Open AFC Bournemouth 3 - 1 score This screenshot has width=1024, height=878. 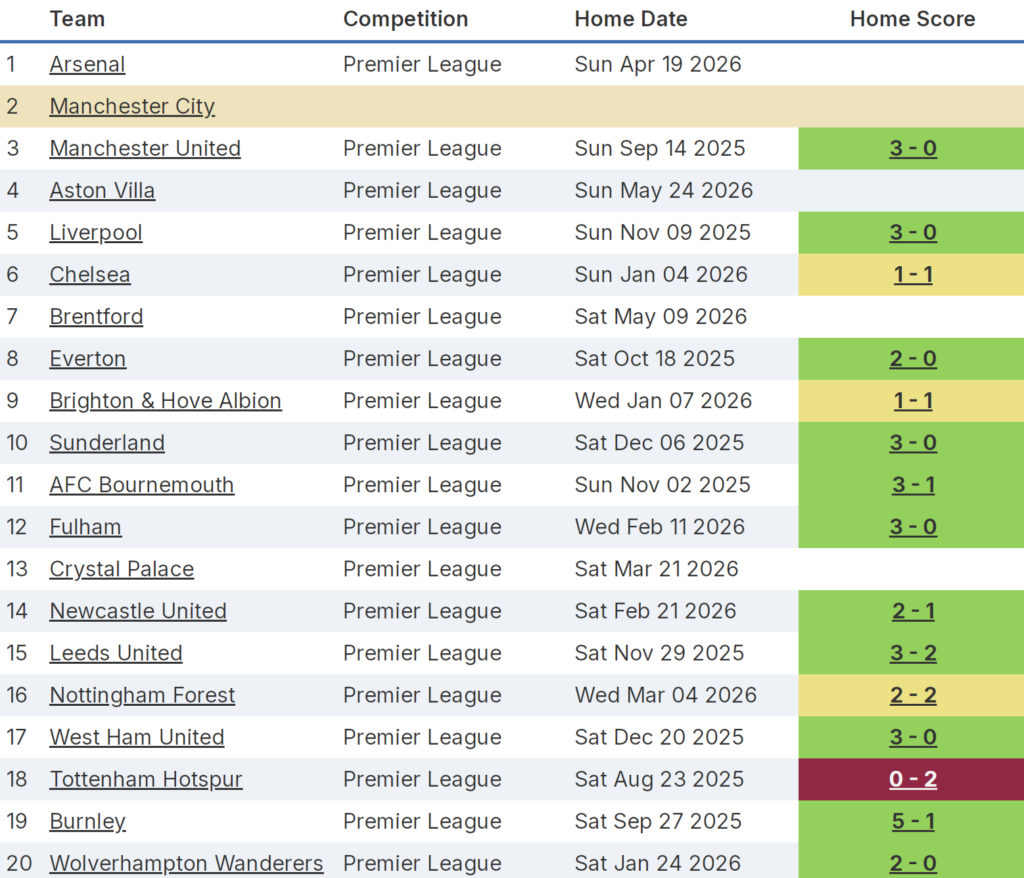(x=912, y=485)
